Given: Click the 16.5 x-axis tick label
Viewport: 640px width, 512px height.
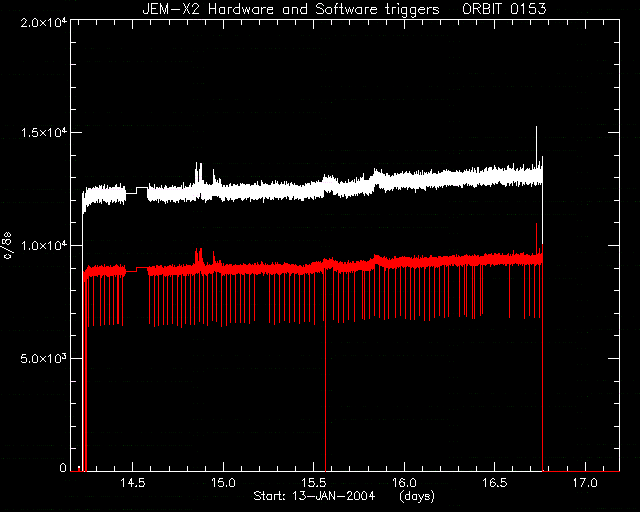Looking at the screenshot, I should [x=494, y=483].
